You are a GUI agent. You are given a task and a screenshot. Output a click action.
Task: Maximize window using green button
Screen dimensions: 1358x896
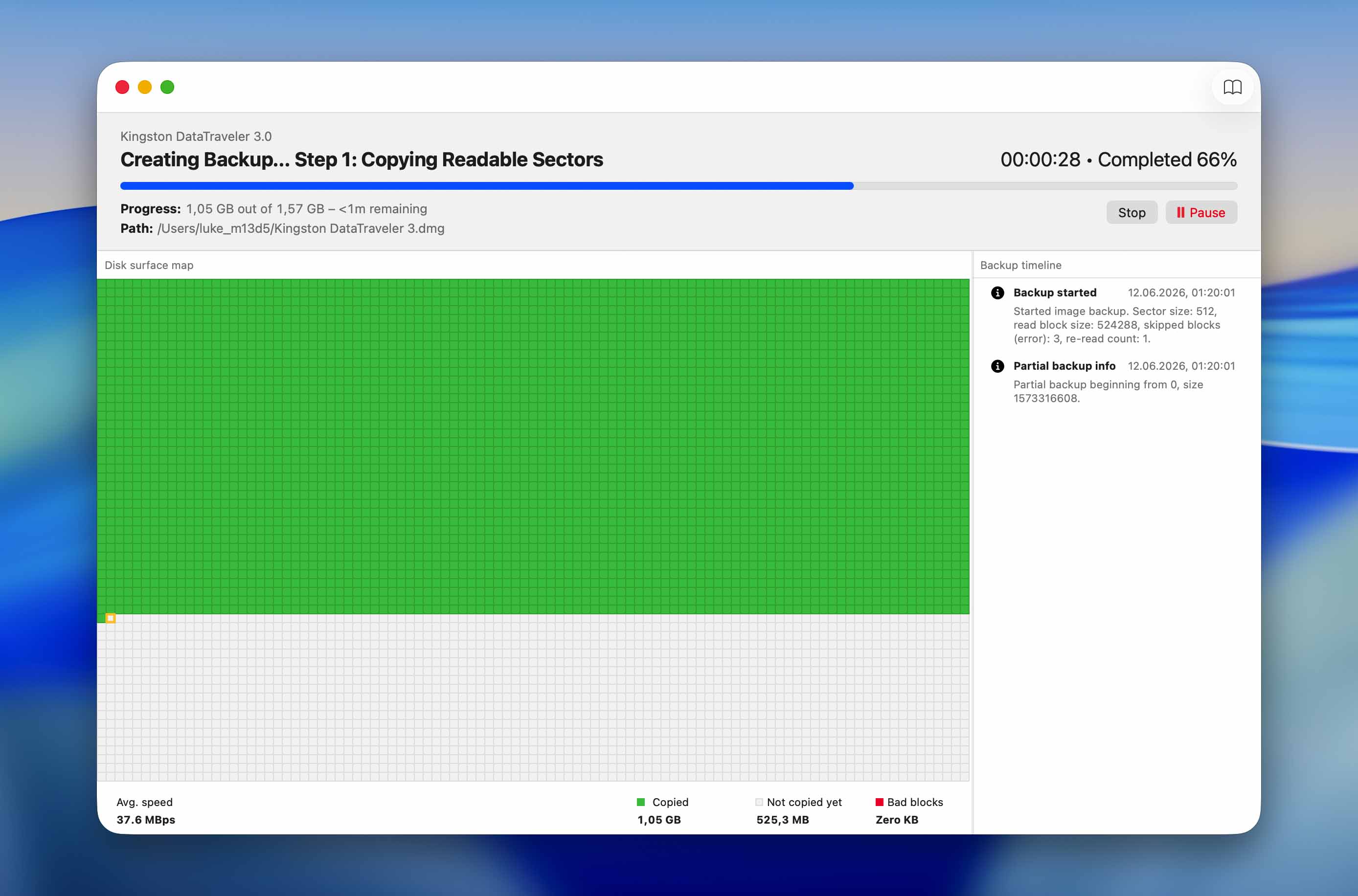coord(167,87)
